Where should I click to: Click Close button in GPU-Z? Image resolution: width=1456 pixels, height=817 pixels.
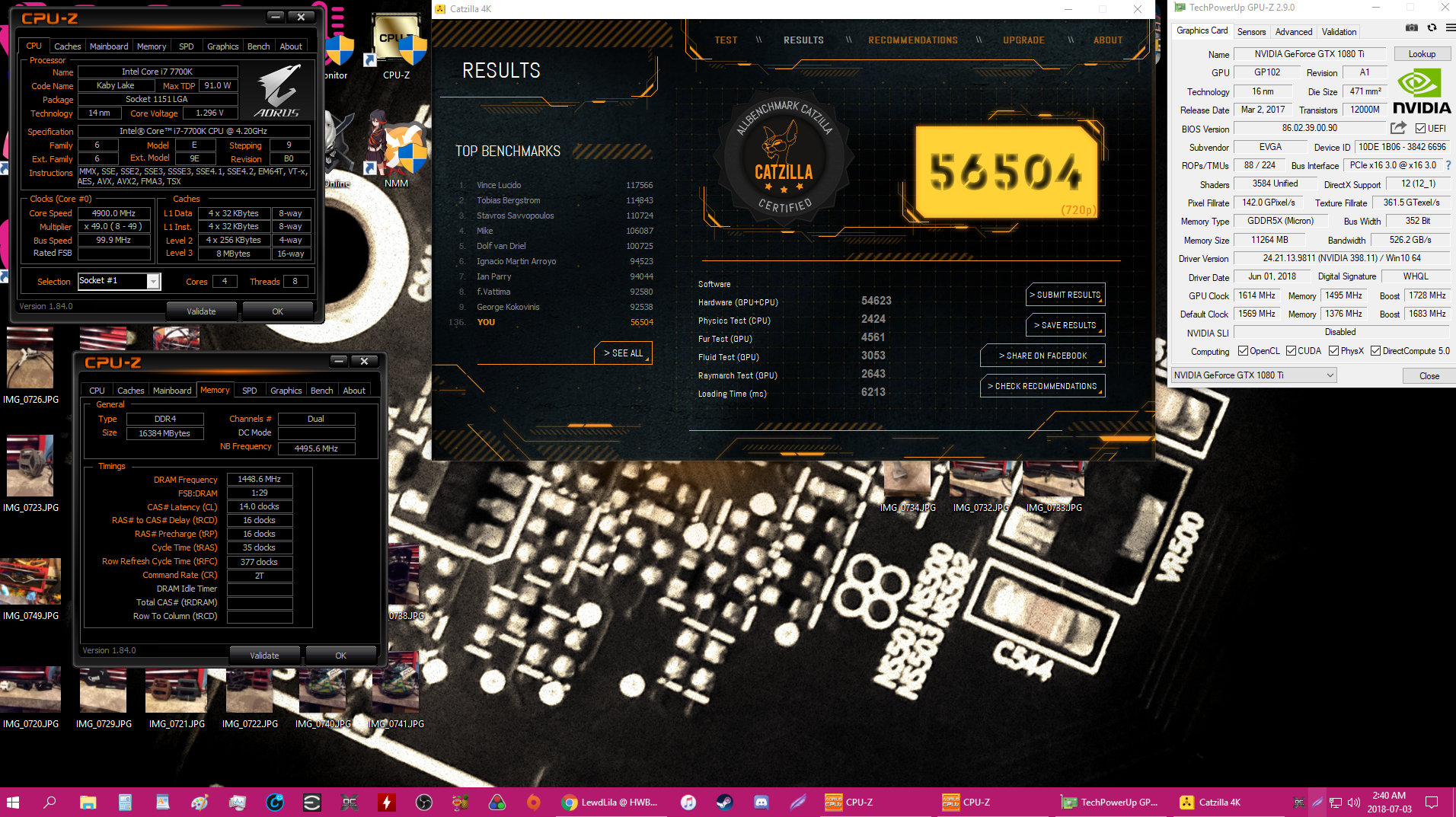coord(1429,375)
